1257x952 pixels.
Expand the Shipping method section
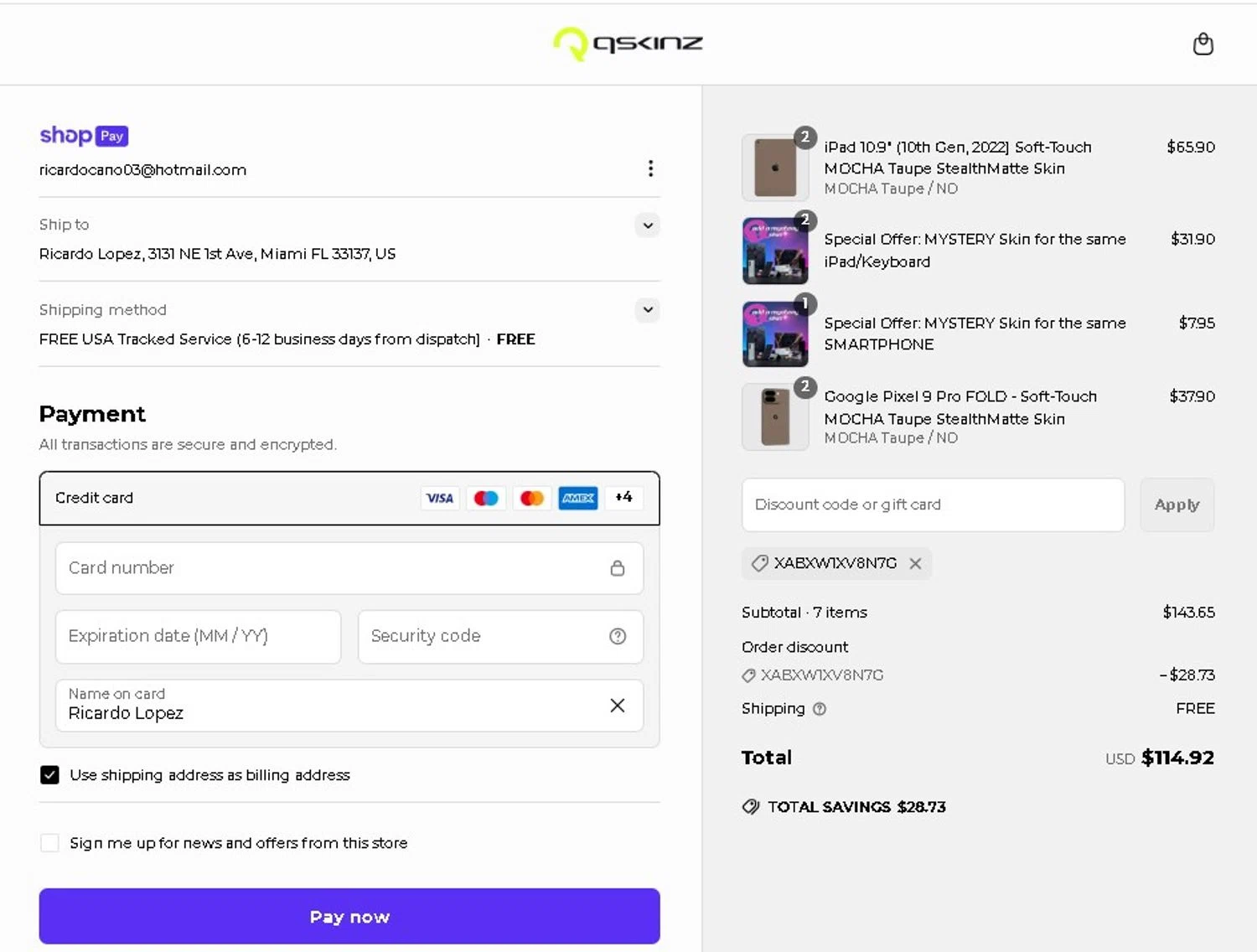click(648, 310)
